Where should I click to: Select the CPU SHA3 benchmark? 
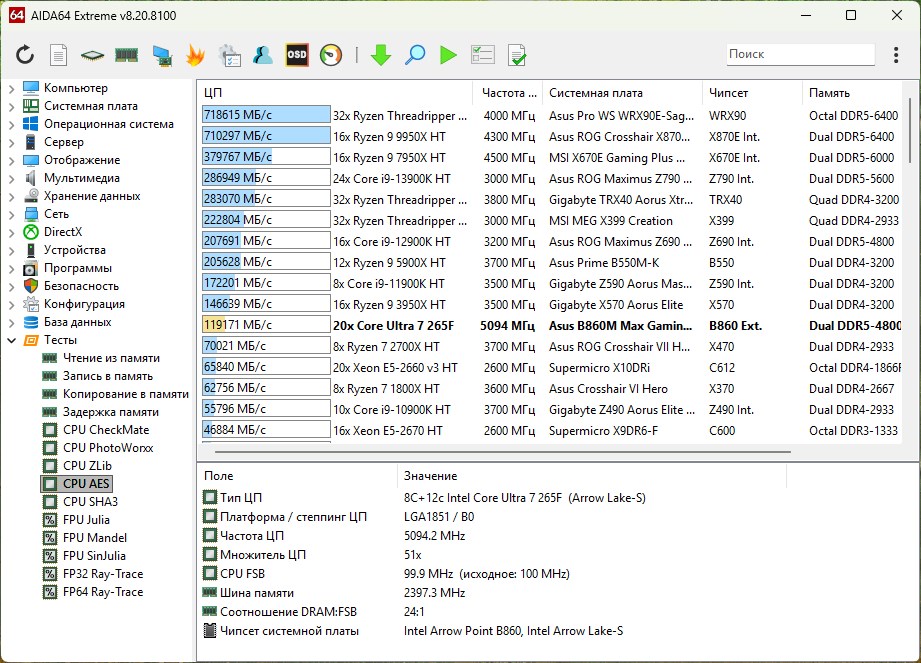[x=90, y=502]
